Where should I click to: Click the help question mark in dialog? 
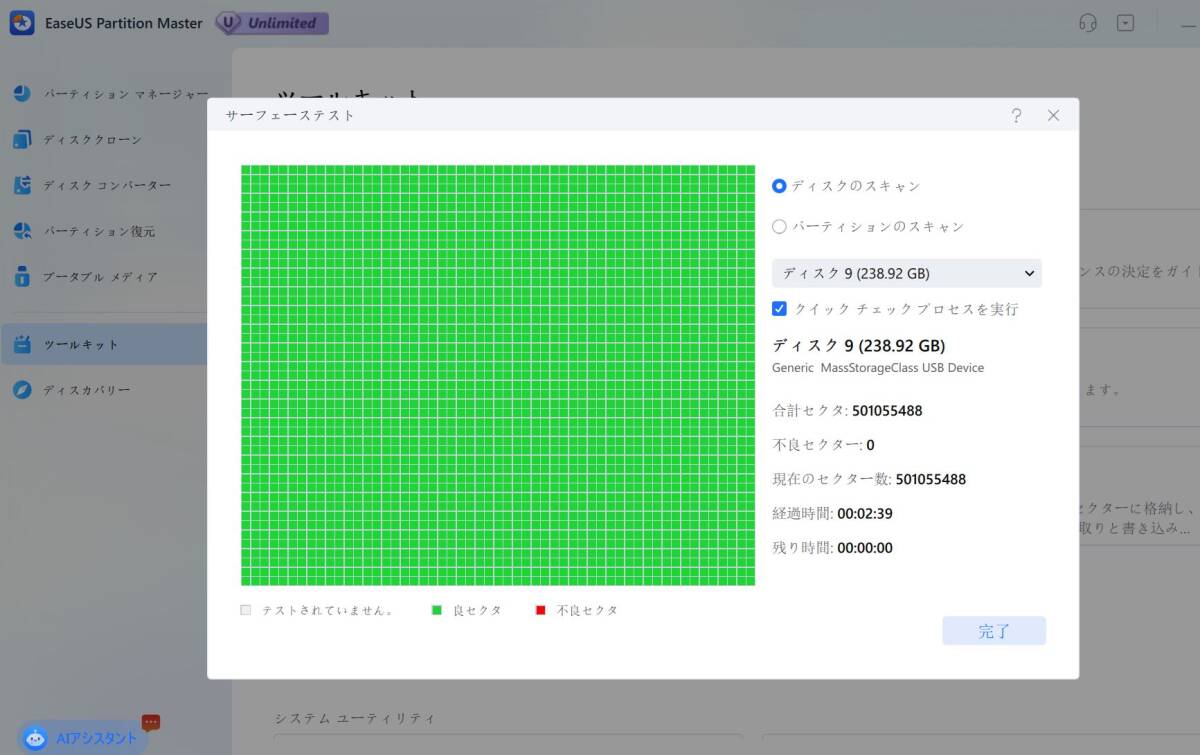coord(1016,115)
